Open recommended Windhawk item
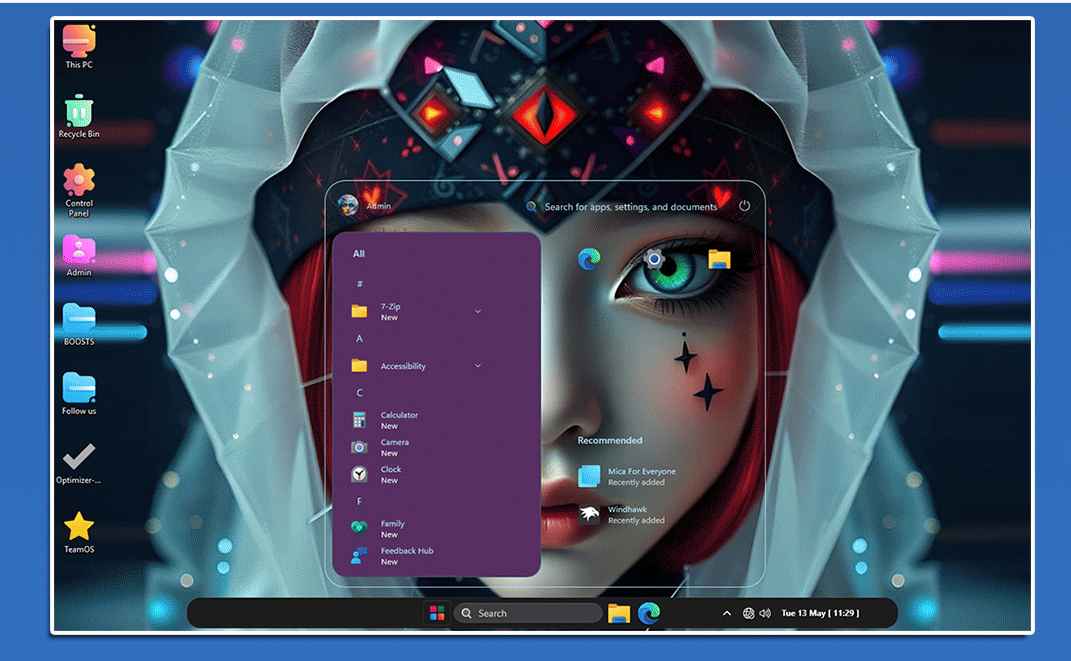 pyautogui.click(x=626, y=514)
